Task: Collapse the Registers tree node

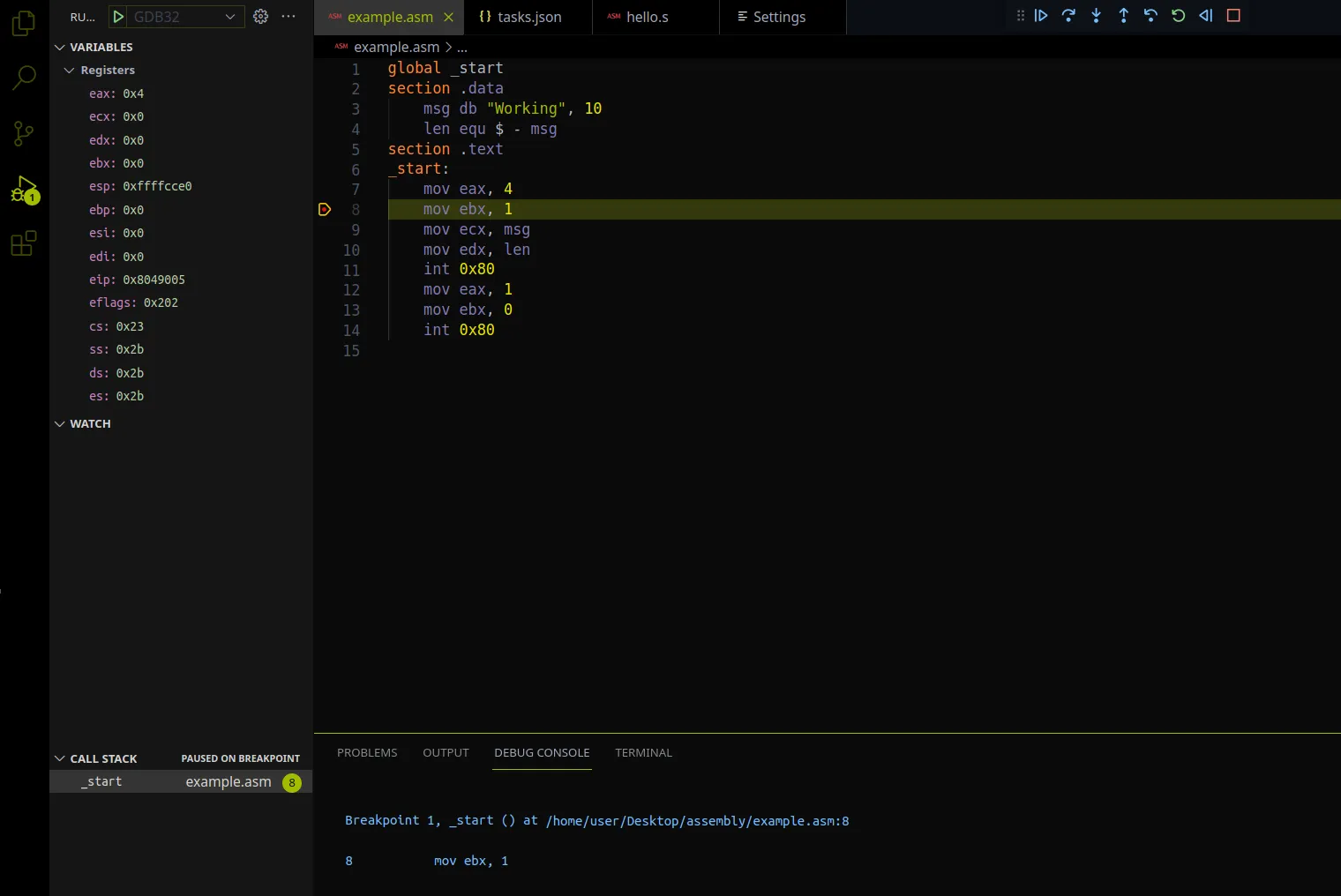Action: 70,71
